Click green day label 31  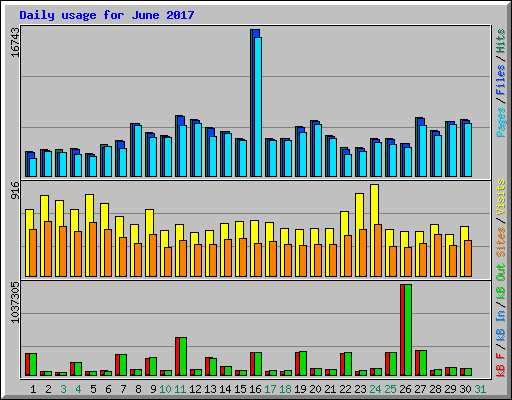[x=480, y=389]
